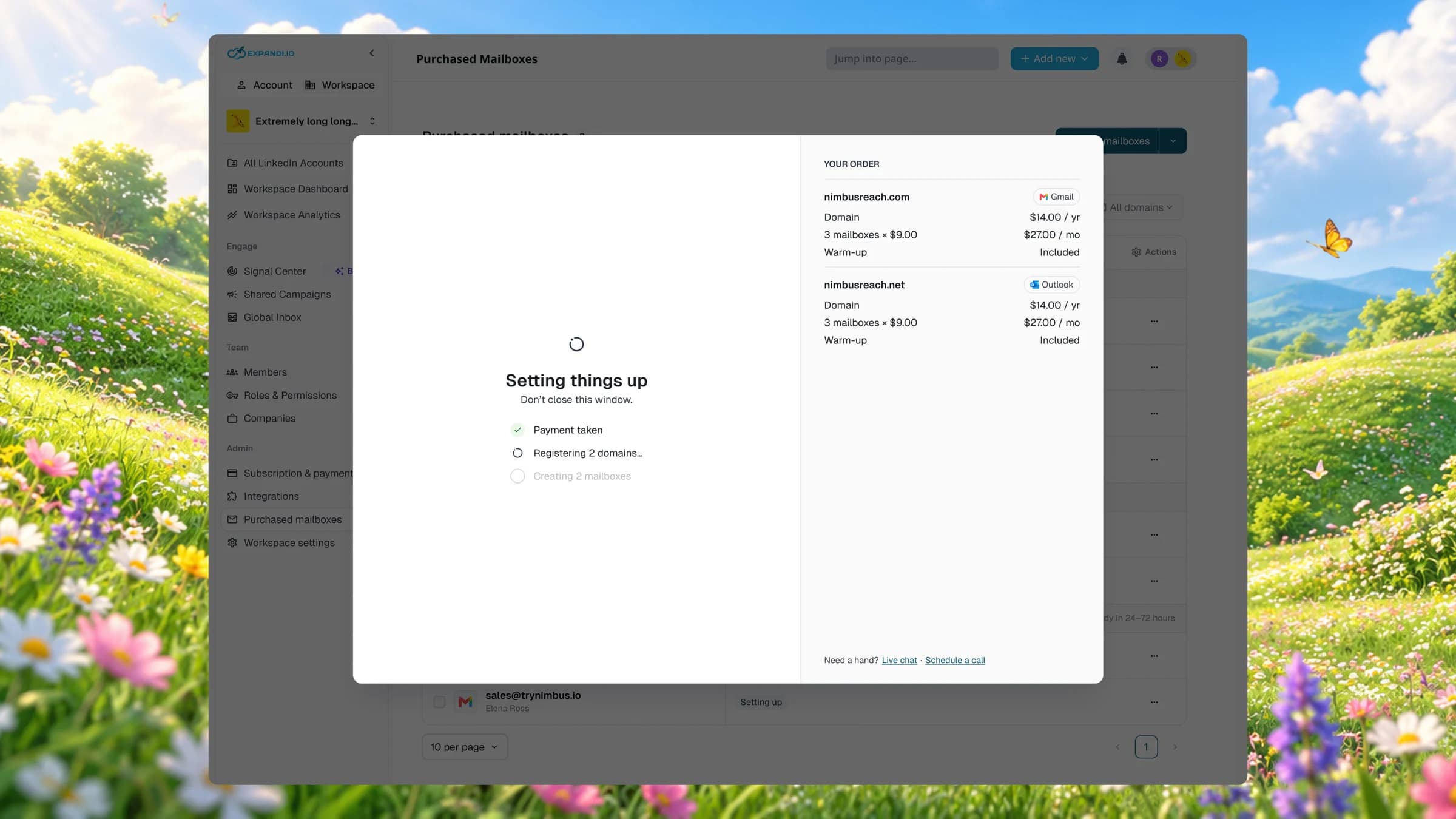Open the Add new dropdown
The image size is (1456, 819).
(1054, 59)
